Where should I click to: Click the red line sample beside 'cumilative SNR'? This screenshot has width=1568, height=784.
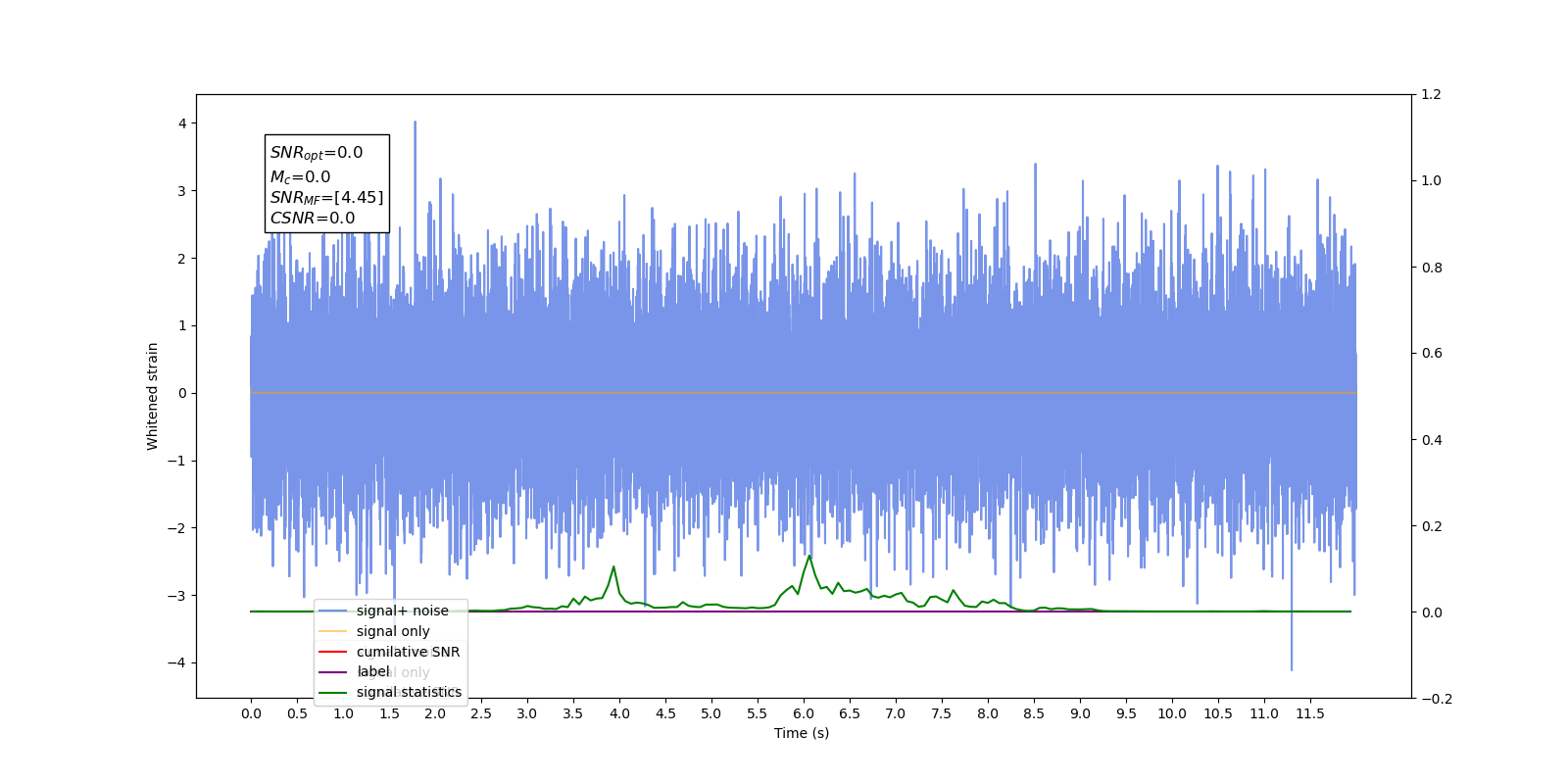pyautogui.click(x=333, y=652)
